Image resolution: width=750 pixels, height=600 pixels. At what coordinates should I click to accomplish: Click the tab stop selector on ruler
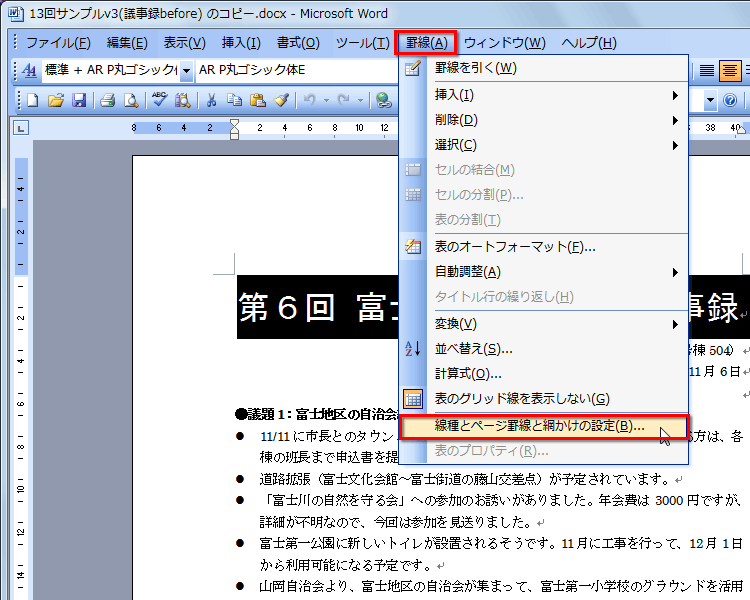tap(21, 128)
